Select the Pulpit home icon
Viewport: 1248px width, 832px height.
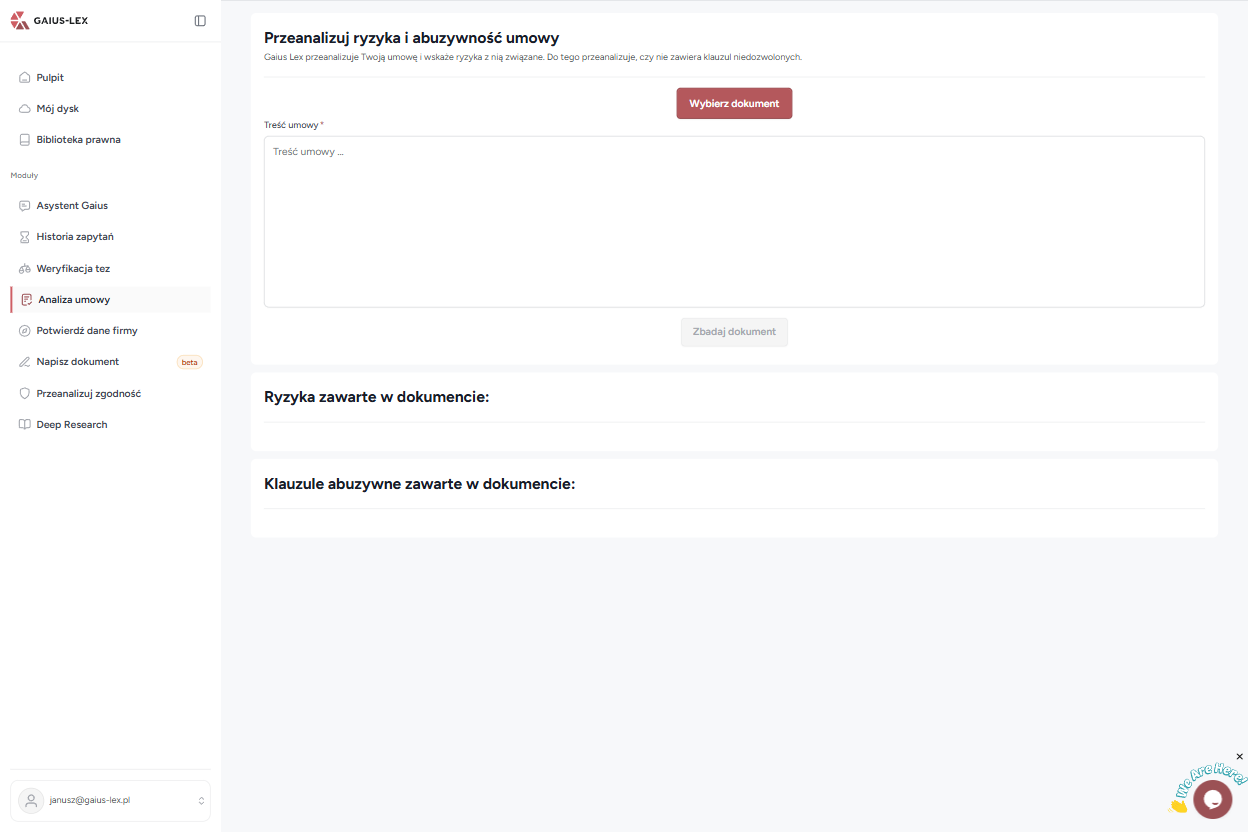[x=22, y=77]
